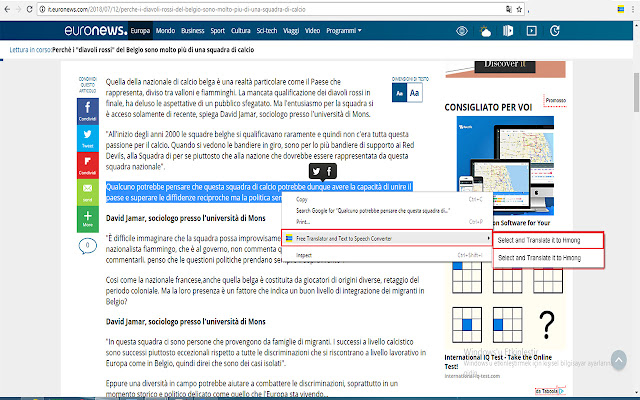
Task: Click the scroll-to-top round arrow button
Action: click(618, 357)
